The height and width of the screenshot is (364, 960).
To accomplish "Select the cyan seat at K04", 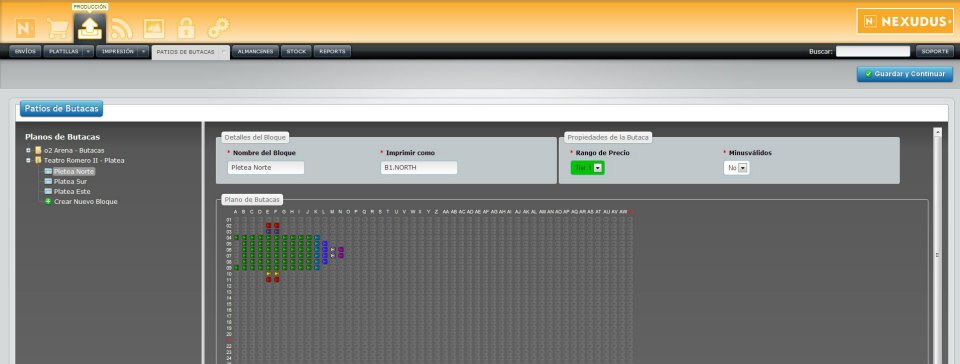I will pyautogui.click(x=317, y=237).
